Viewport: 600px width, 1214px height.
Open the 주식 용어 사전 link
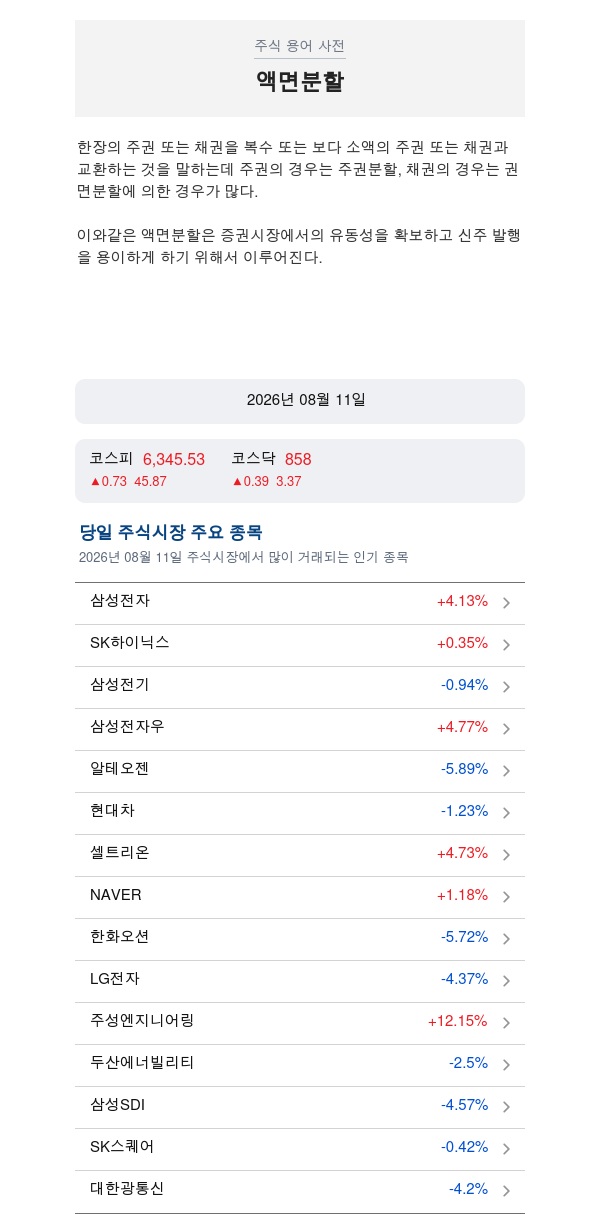pos(300,46)
